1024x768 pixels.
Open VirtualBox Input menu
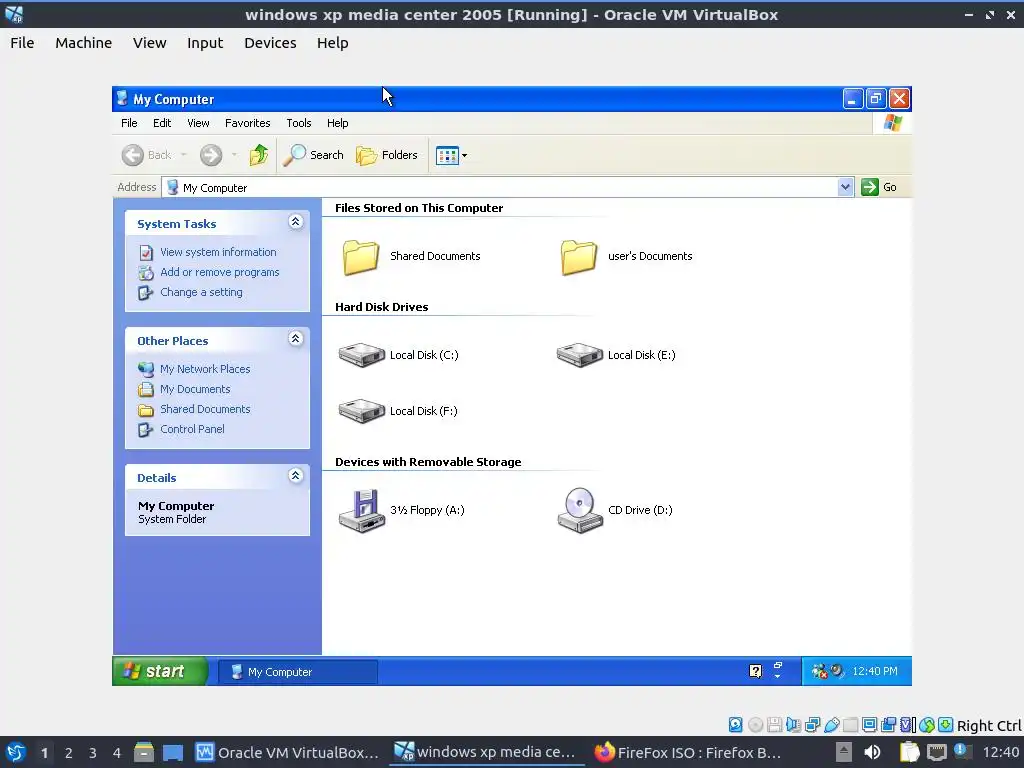point(205,43)
